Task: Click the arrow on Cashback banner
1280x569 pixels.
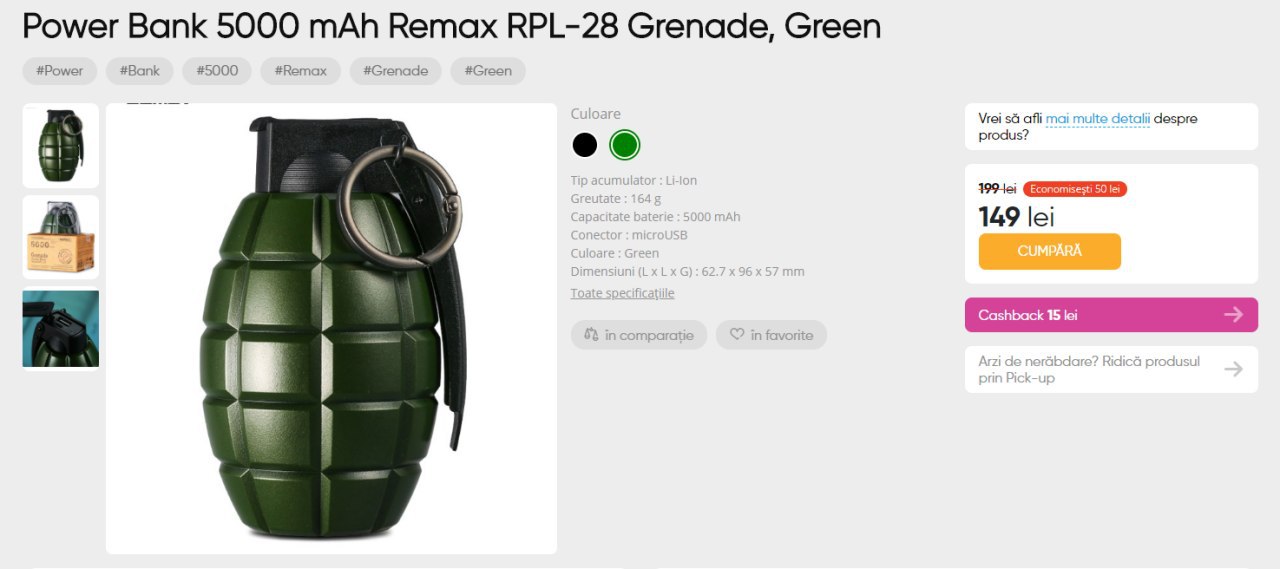Action: pos(1234,315)
